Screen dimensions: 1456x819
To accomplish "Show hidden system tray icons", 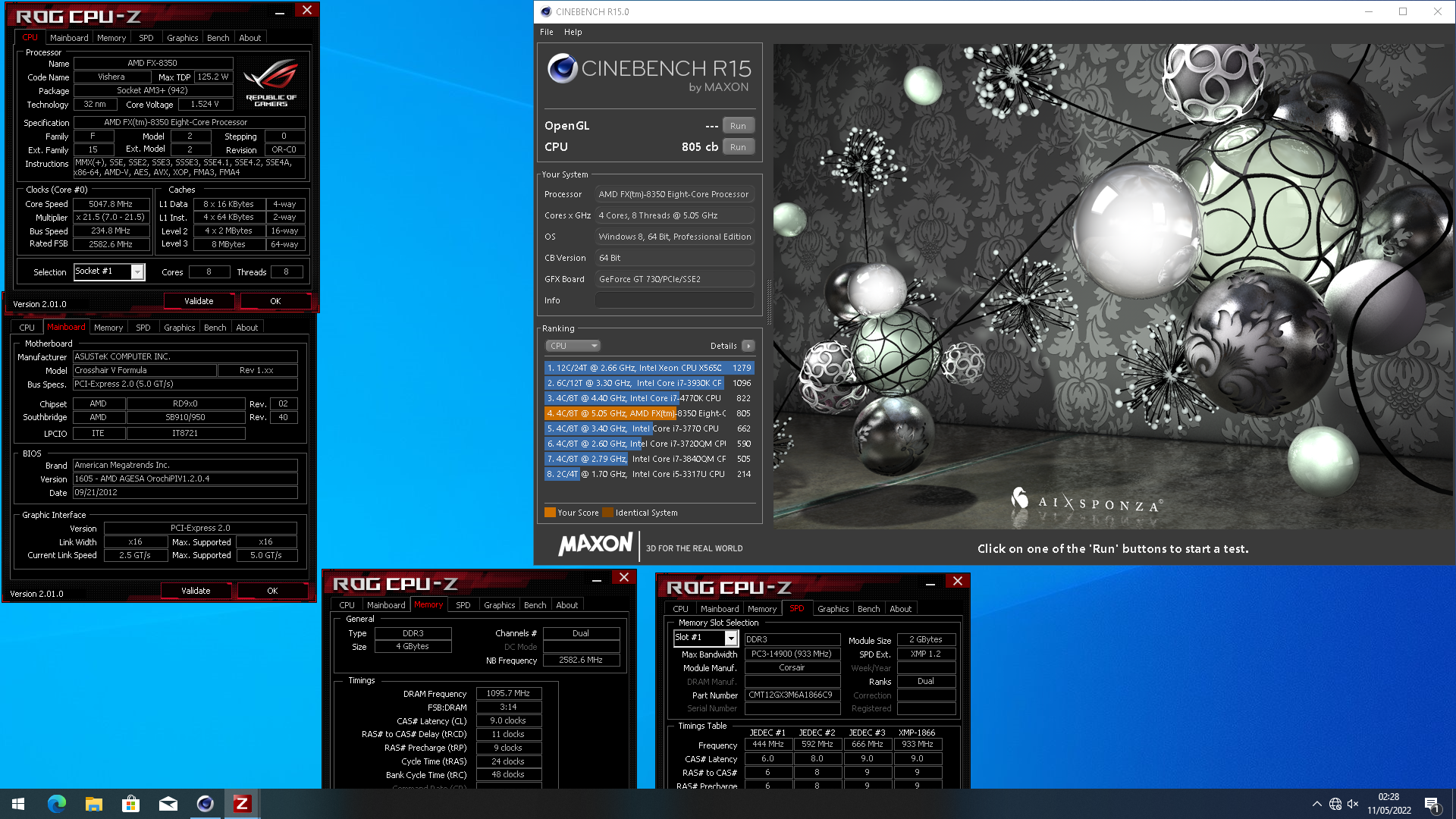I will coord(1317,804).
